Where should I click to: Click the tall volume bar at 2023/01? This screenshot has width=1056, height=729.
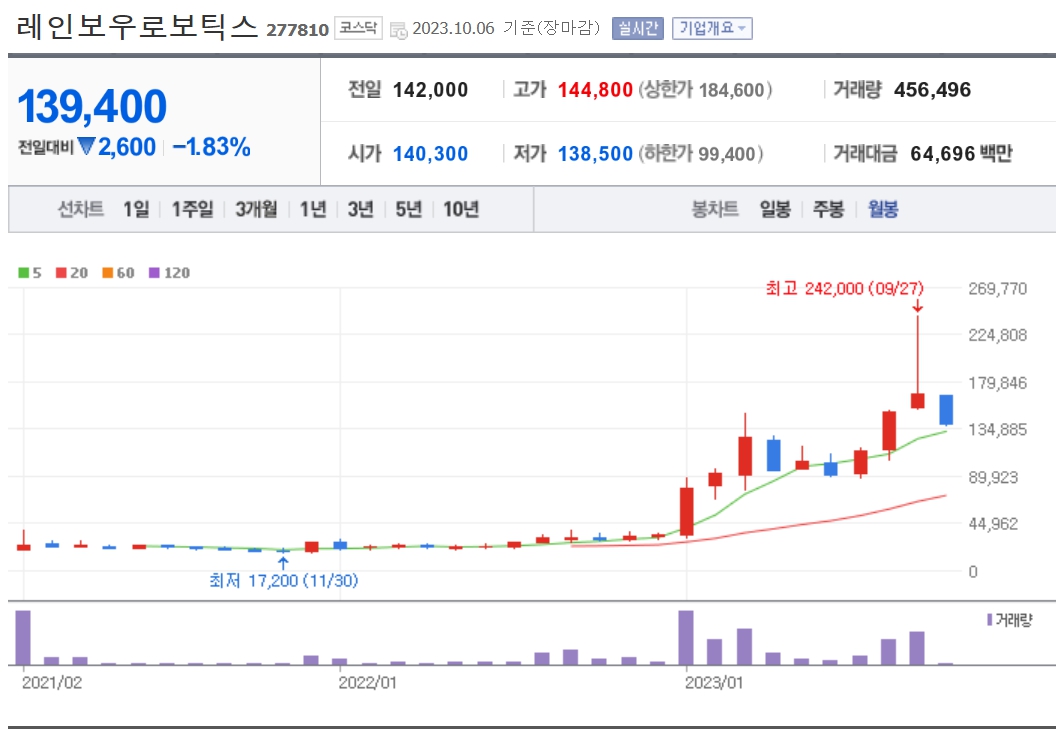(686, 637)
